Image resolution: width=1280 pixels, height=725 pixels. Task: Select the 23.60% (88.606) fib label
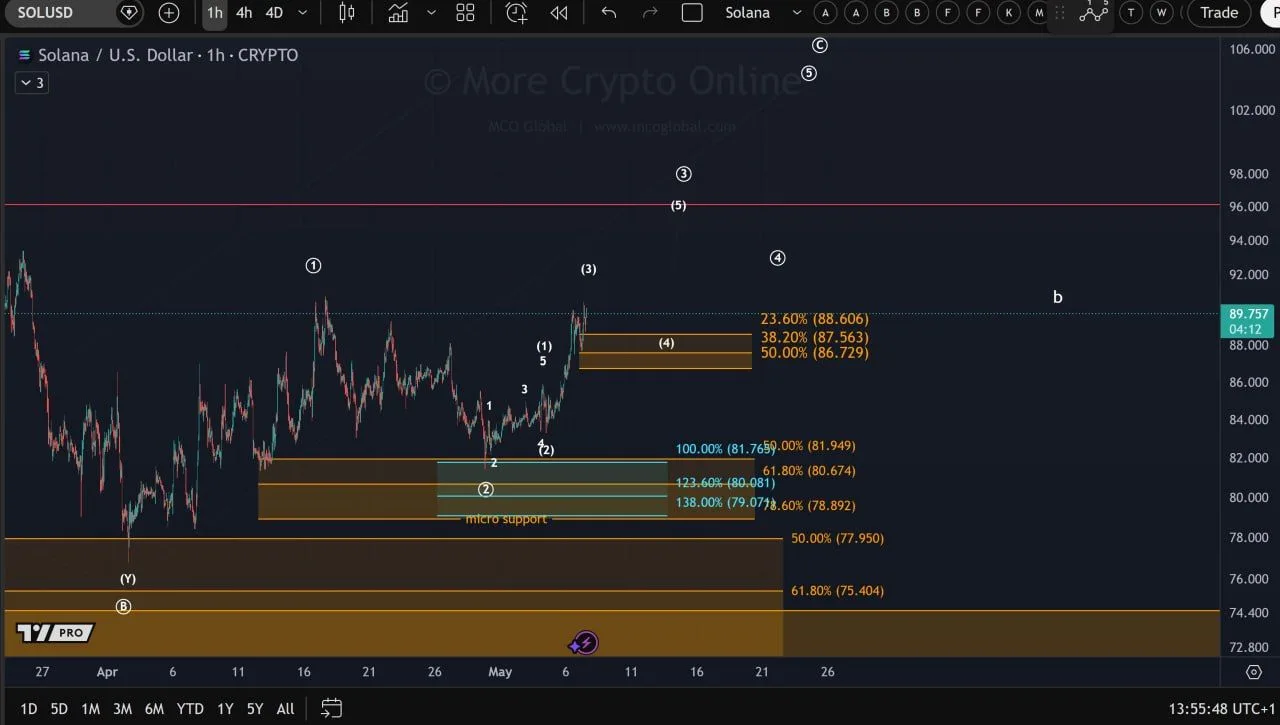[814, 319]
